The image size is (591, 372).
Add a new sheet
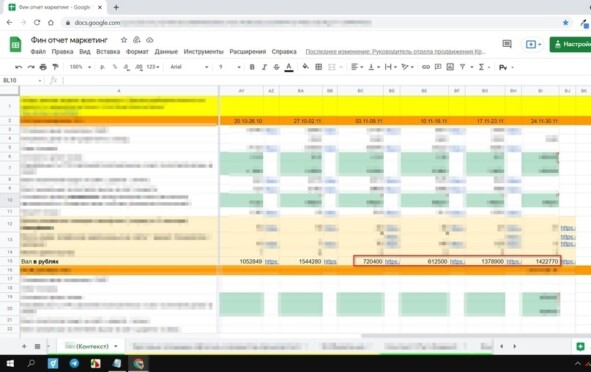24,346
